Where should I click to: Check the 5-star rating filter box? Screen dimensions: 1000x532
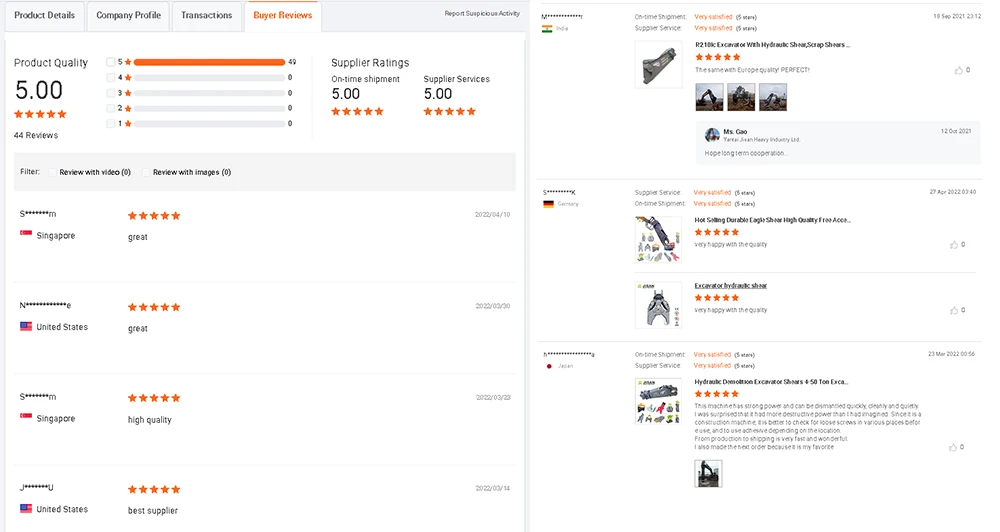click(110, 62)
